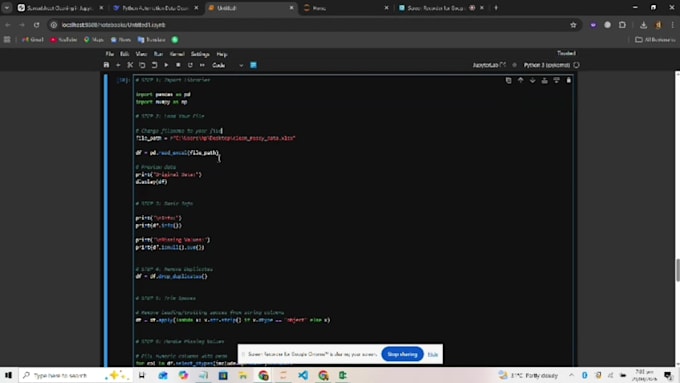Insert a cell below using cell toolbar icon

click(x=556, y=80)
